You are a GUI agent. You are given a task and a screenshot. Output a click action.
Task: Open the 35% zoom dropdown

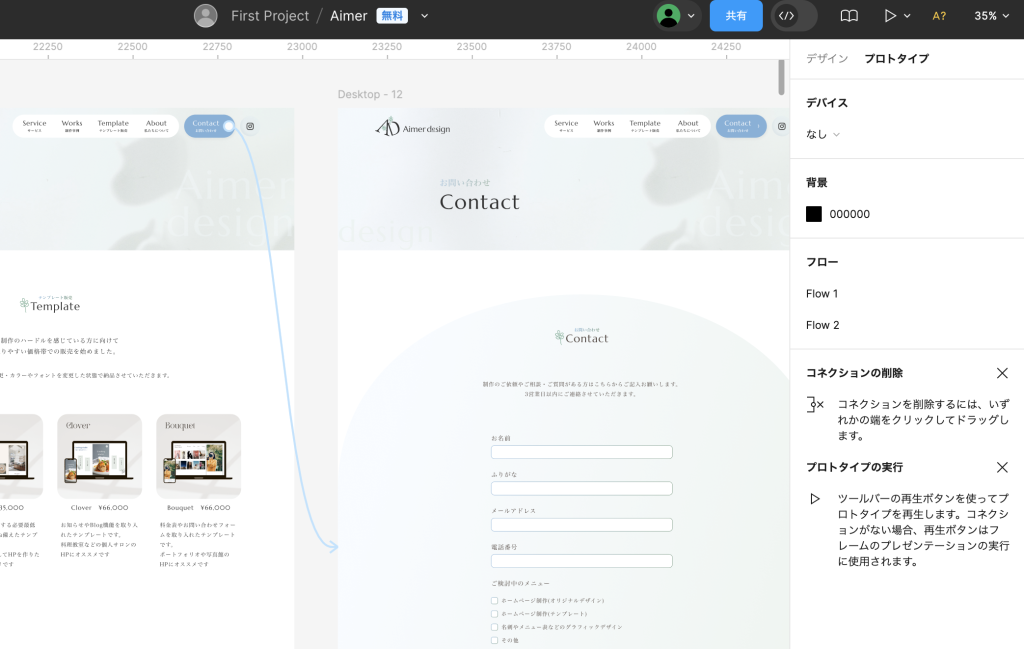coord(992,16)
